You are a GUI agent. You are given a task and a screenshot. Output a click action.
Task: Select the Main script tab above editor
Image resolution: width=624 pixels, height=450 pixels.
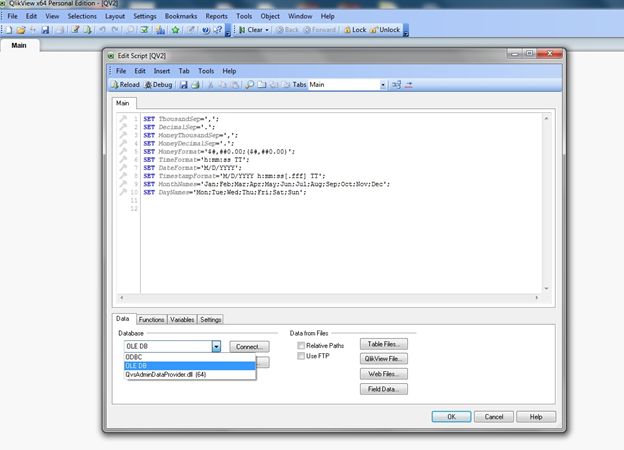(123, 103)
